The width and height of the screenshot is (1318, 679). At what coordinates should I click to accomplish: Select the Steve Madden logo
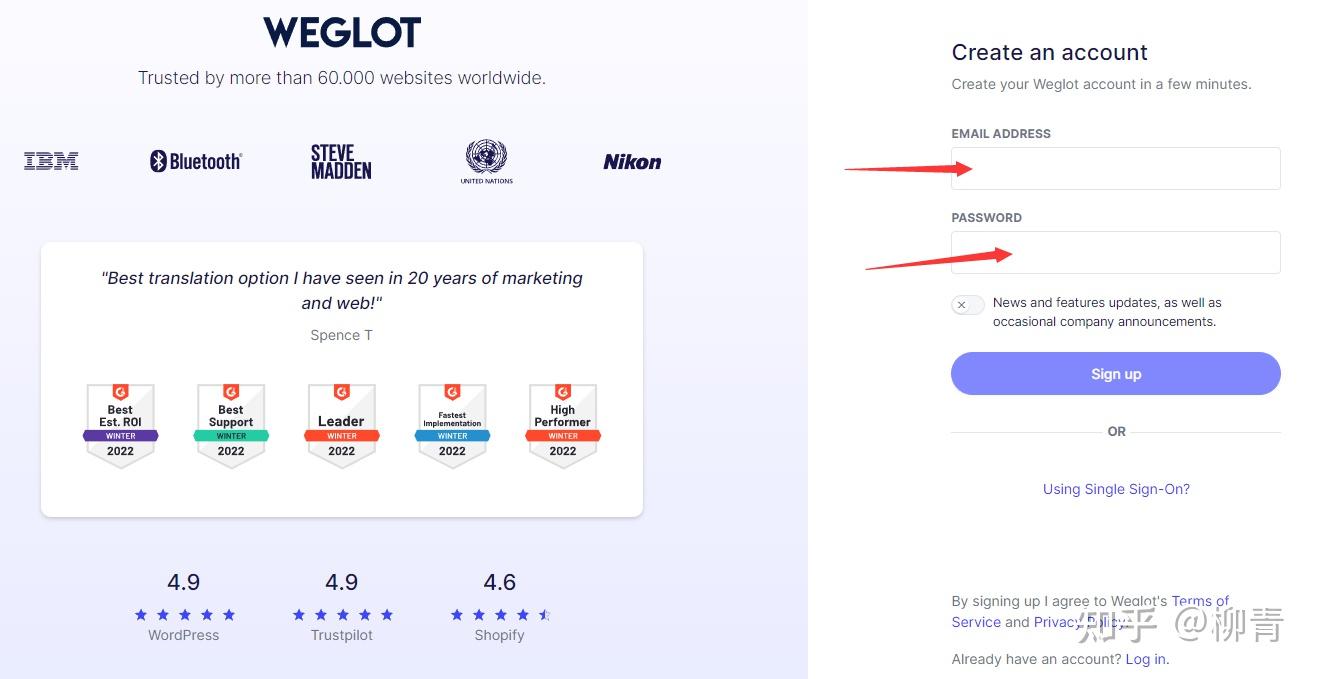pyautogui.click(x=340, y=160)
